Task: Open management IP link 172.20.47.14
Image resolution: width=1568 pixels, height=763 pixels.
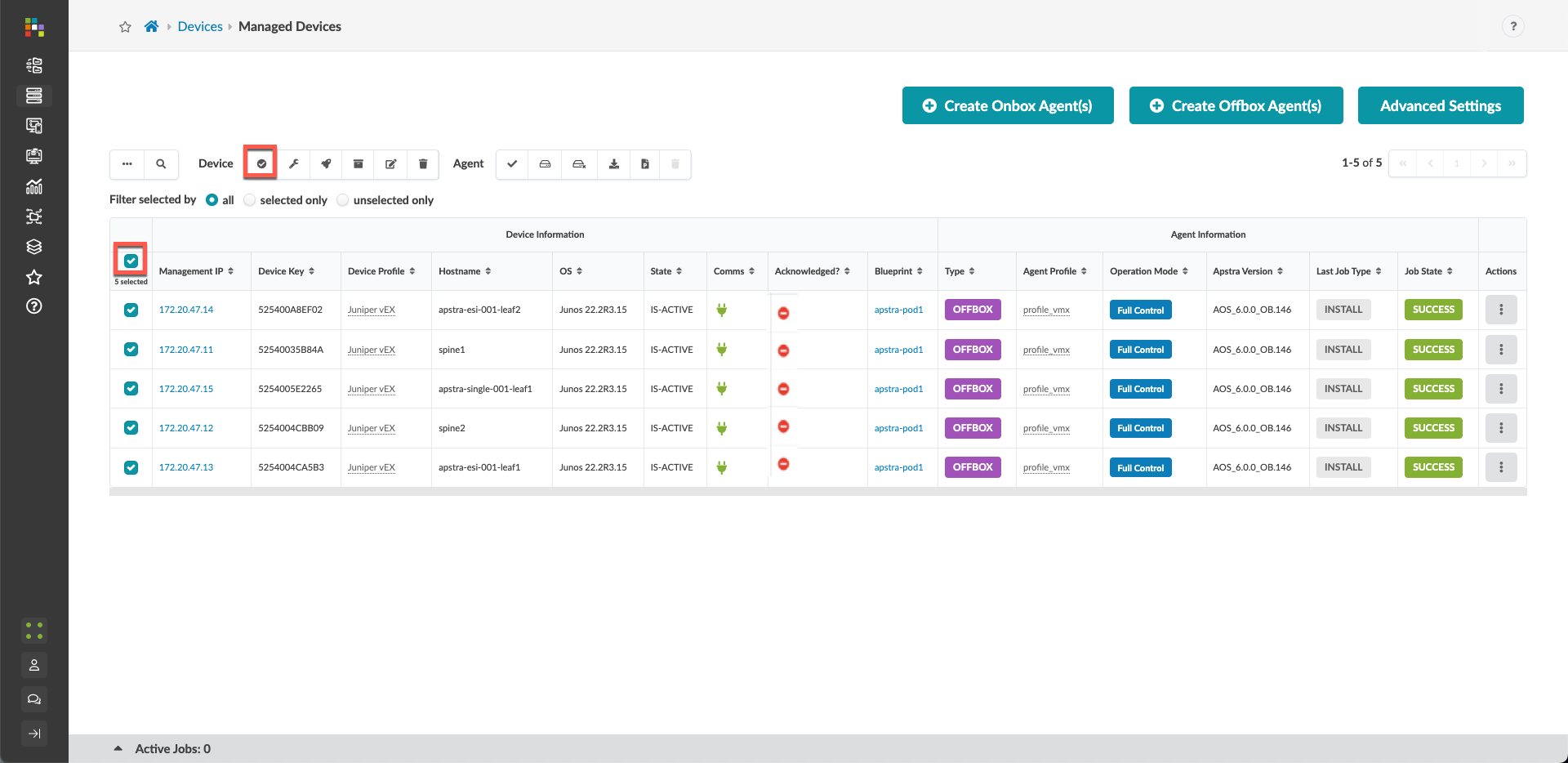Action: (x=186, y=310)
